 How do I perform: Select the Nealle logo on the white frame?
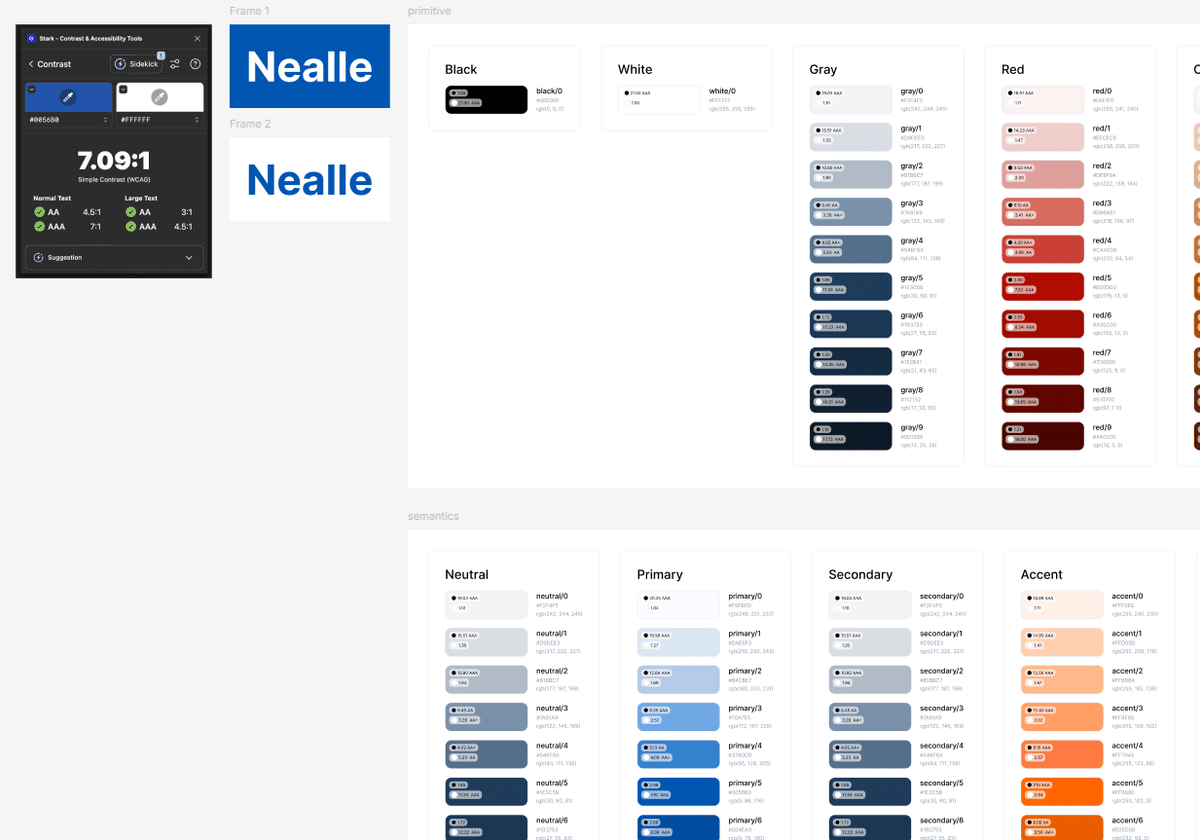click(309, 180)
